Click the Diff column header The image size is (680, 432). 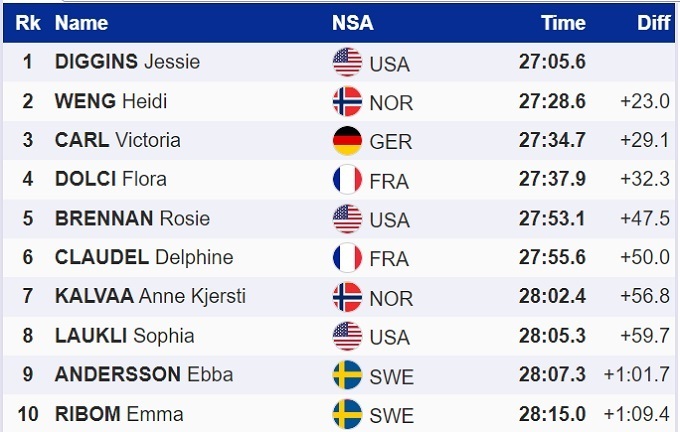click(x=653, y=23)
